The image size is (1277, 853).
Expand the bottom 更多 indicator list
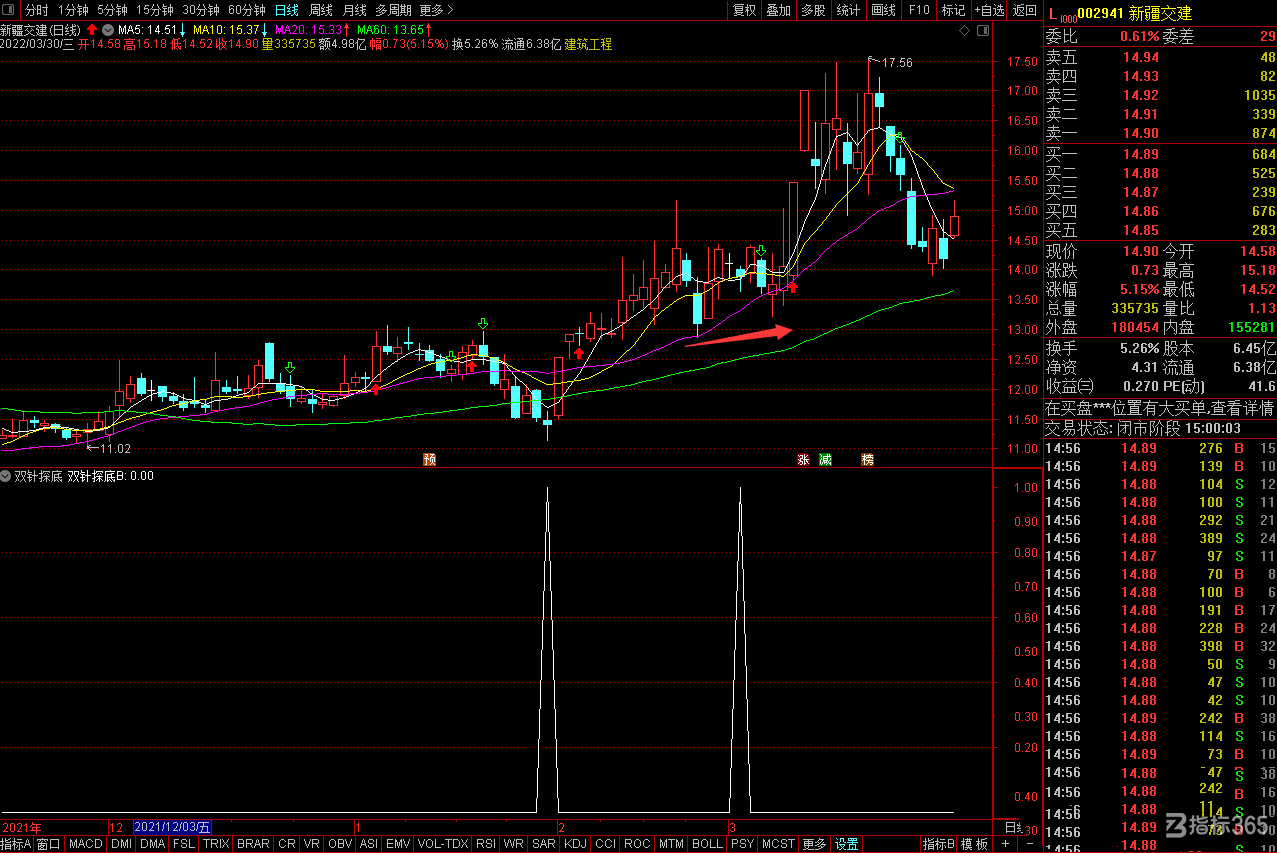pos(815,844)
